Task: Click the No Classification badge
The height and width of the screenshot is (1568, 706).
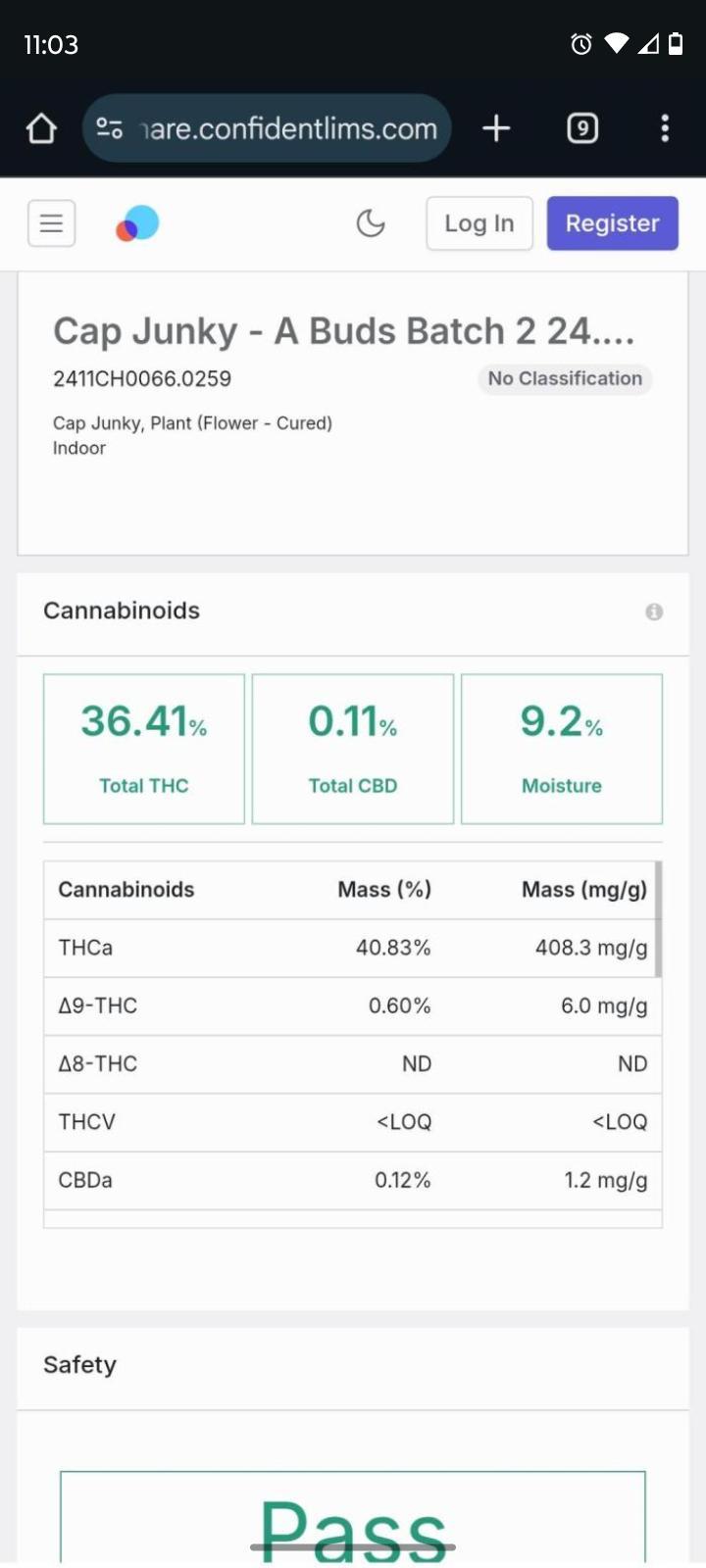Action: click(565, 379)
